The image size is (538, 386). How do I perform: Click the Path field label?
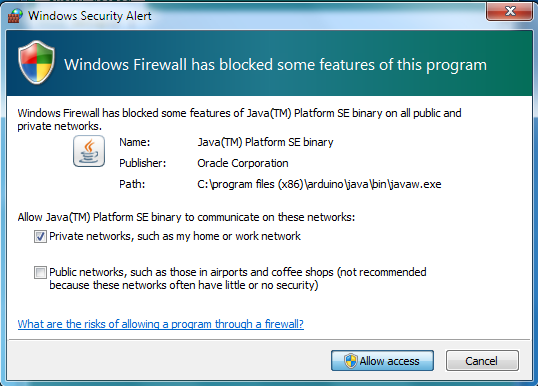click(132, 184)
